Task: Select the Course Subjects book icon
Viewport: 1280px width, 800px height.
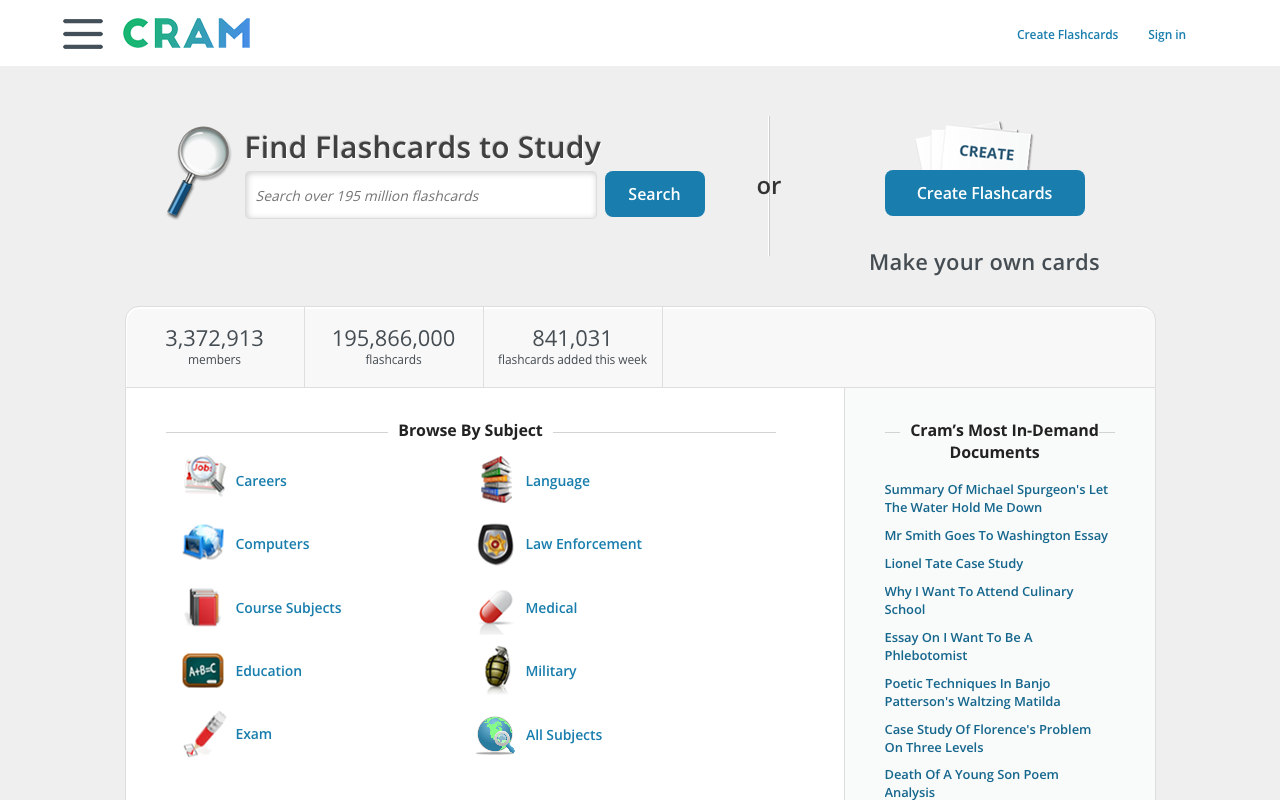Action: click(204, 607)
